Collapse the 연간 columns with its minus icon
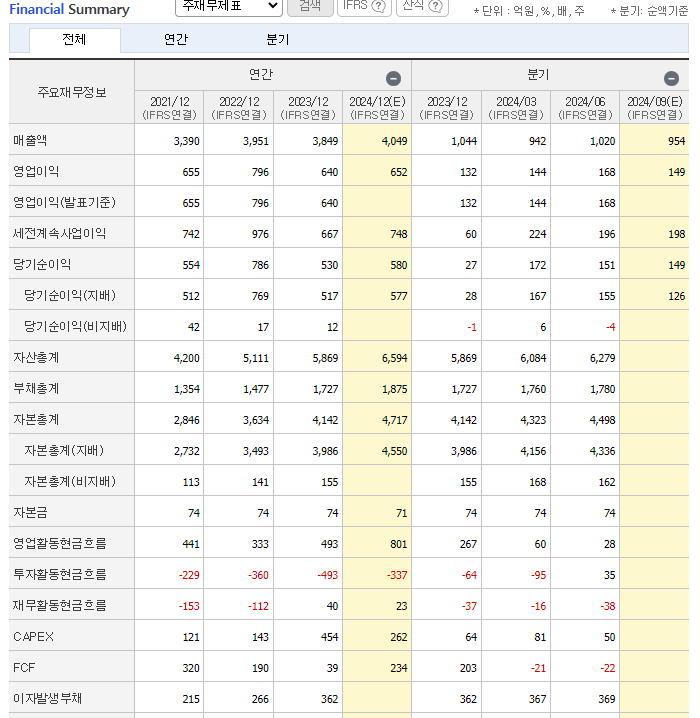The image size is (700, 718). click(393, 78)
